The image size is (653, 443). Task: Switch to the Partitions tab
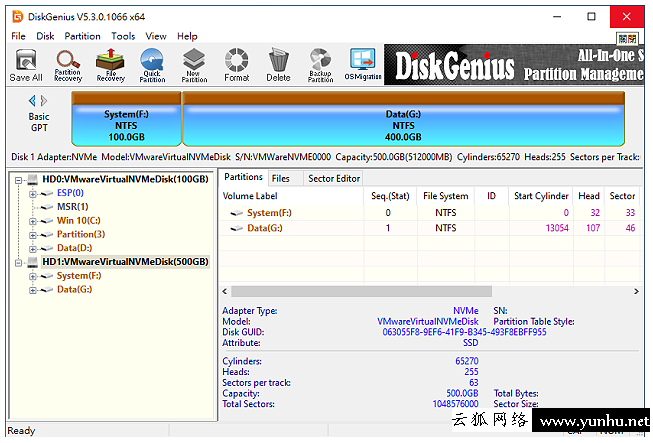pyautogui.click(x=243, y=177)
